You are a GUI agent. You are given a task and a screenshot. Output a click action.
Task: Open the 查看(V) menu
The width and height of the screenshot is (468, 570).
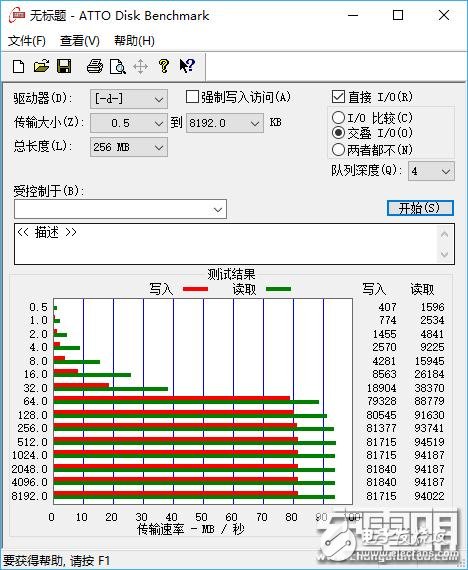click(x=80, y=41)
